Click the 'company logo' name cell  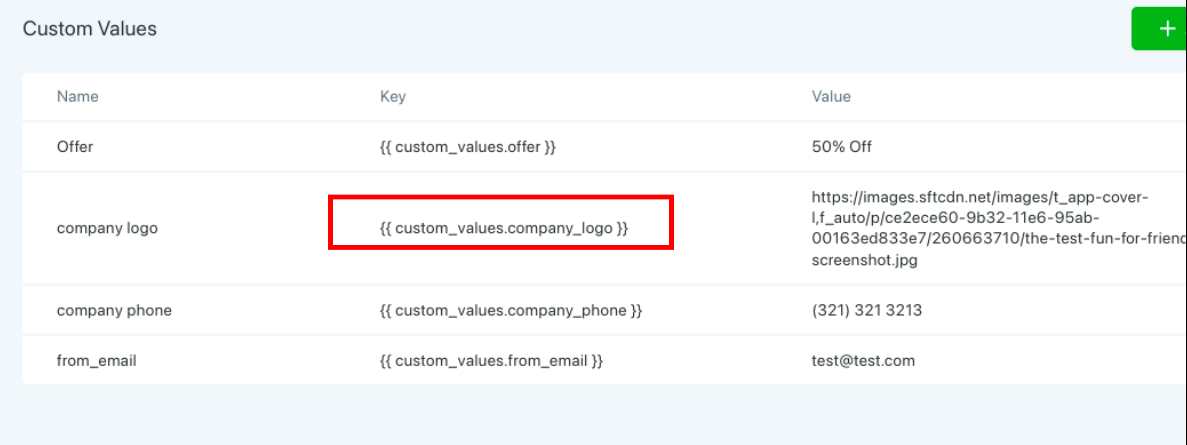point(107,228)
